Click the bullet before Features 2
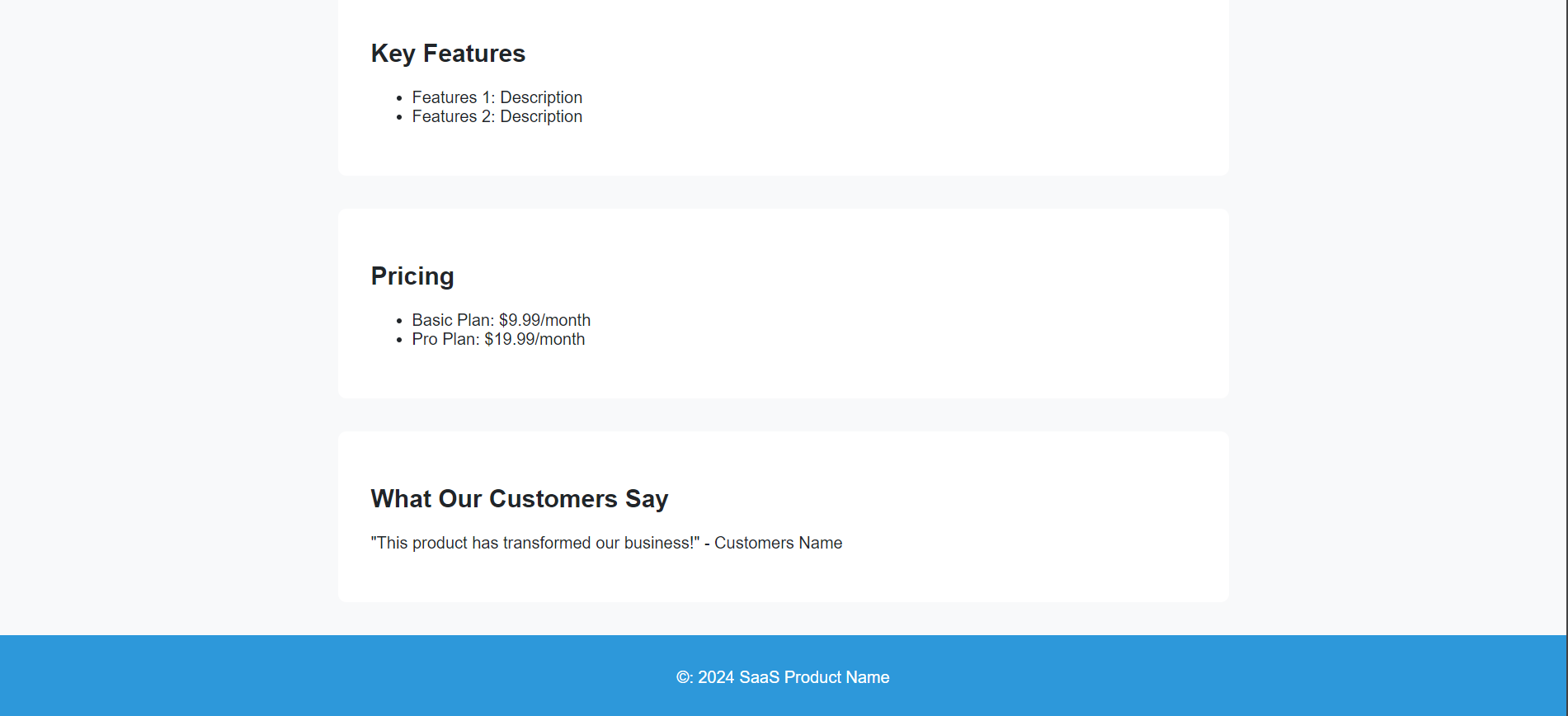Viewport: 1568px width, 716px height. (399, 117)
